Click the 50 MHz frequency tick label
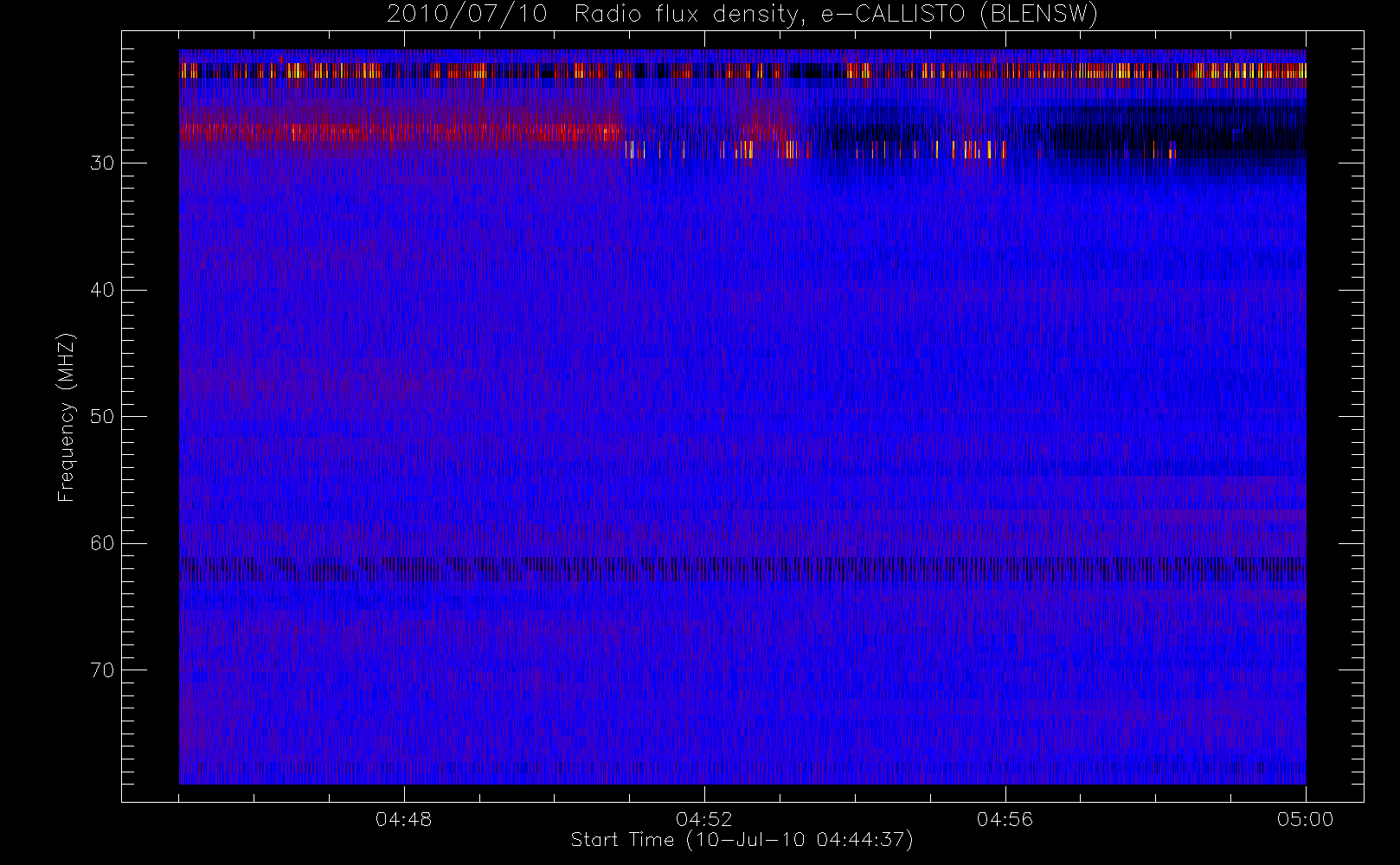Image resolution: width=1400 pixels, height=865 pixels. pyautogui.click(x=102, y=417)
